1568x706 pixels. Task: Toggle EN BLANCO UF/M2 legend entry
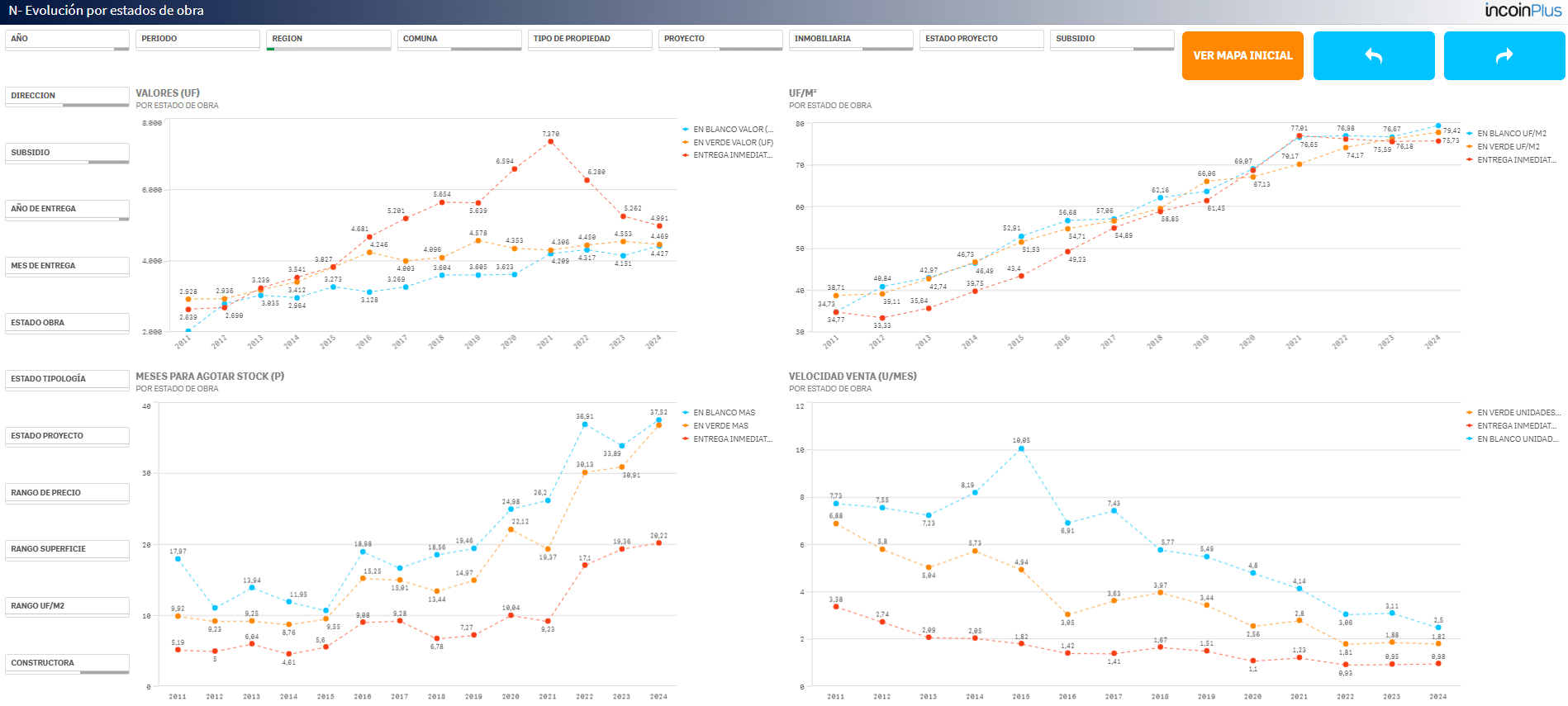click(1512, 134)
